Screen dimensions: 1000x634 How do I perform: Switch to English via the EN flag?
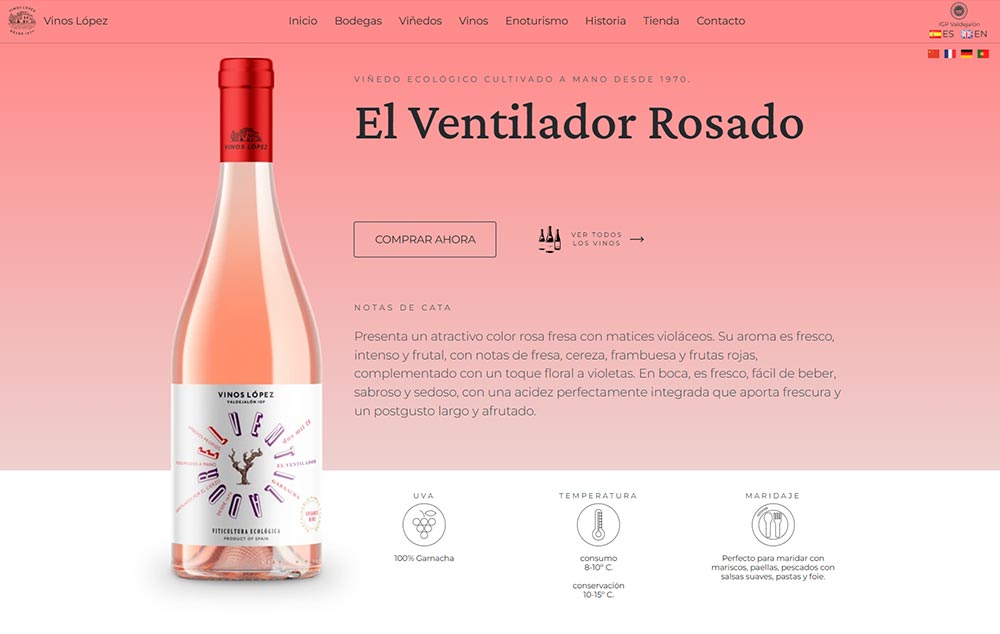pyautogui.click(x=974, y=34)
